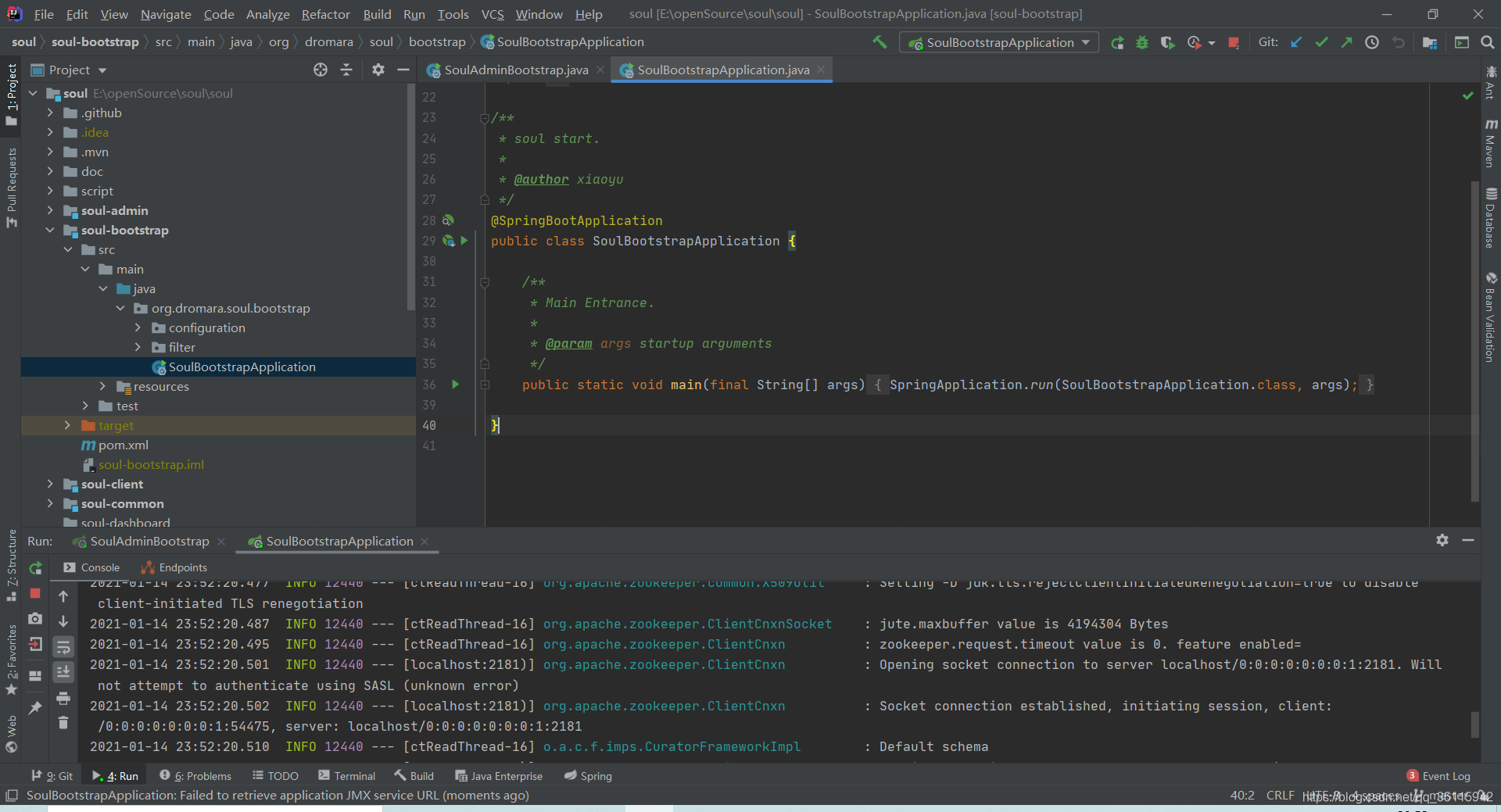This screenshot has width=1501, height=812.
Task: Toggle the pin tab icon in Run panel
Action: pyautogui.click(x=35, y=708)
